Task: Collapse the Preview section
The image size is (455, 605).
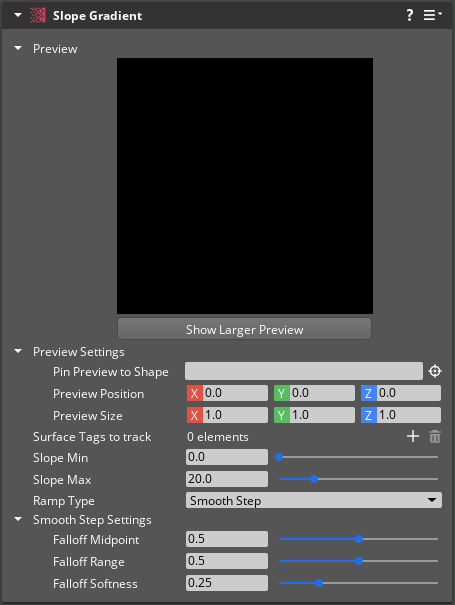Action: click(x=18, y=49)
